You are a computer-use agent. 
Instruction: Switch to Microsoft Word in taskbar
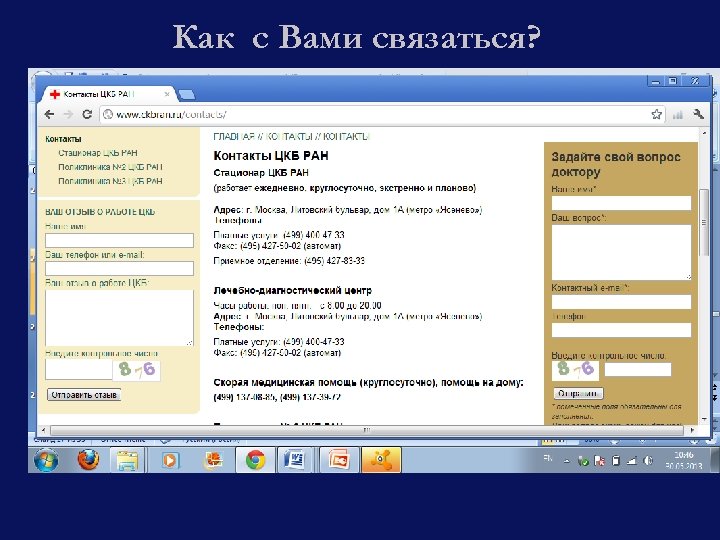coord(295,460)
